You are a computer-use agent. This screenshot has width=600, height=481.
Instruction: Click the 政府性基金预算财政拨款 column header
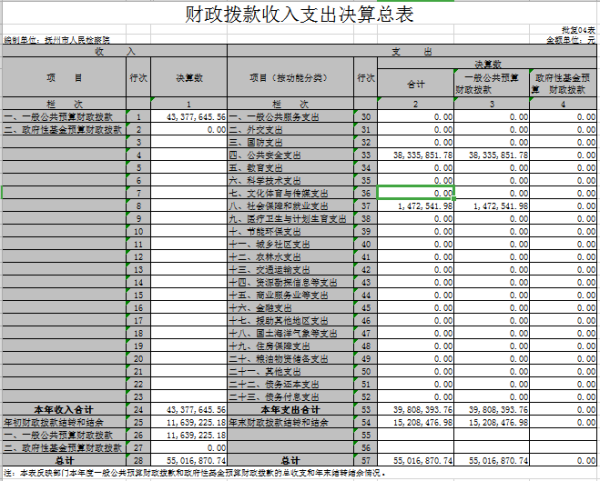pos(563,84)
